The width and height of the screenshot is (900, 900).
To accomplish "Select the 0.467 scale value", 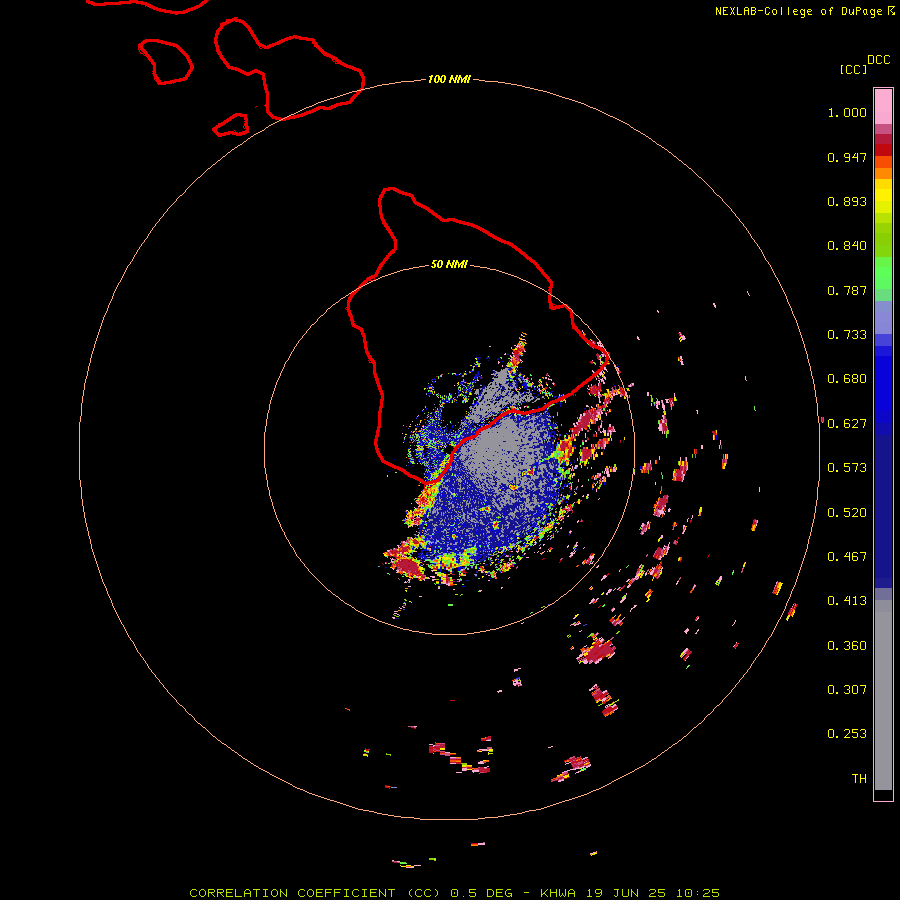I will point(847,557).
